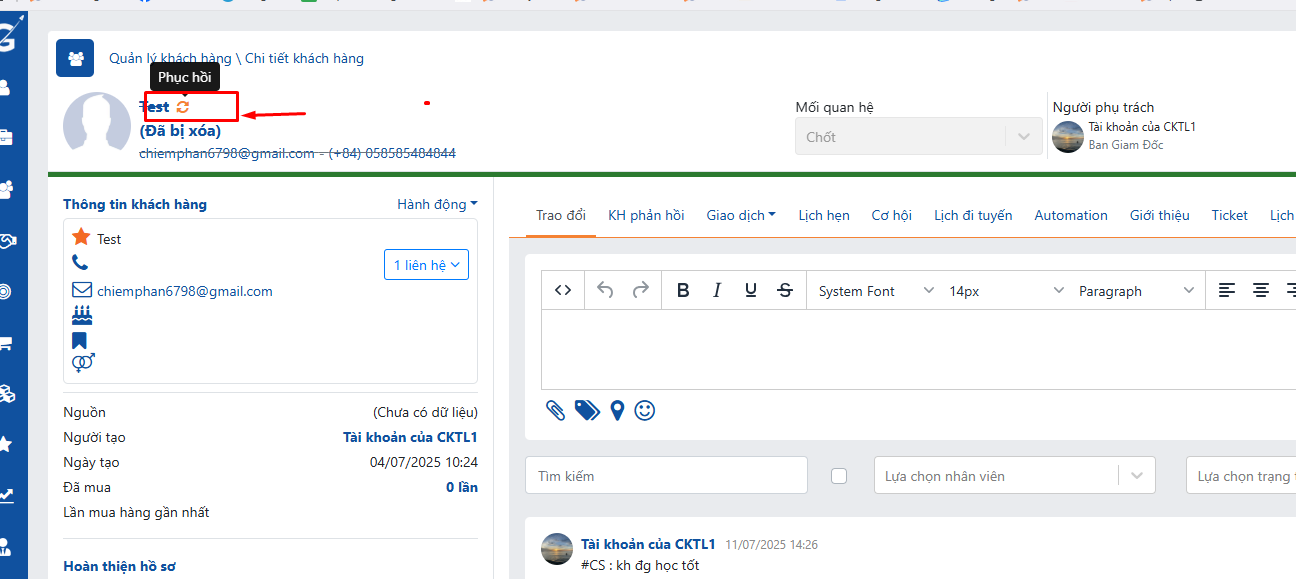Click the orange restore (Phục hồi) icon

point(182,107)
